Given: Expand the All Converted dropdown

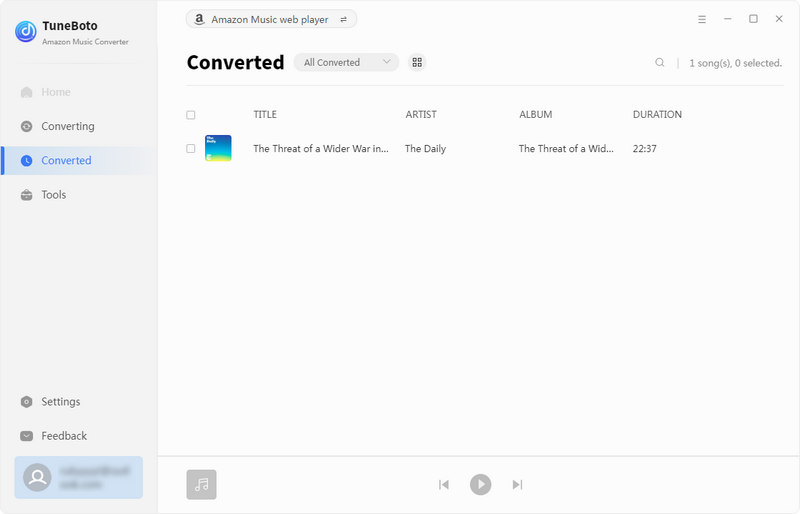Looking at the screenshot, I should pyautogui.click(x=346, y=62).
